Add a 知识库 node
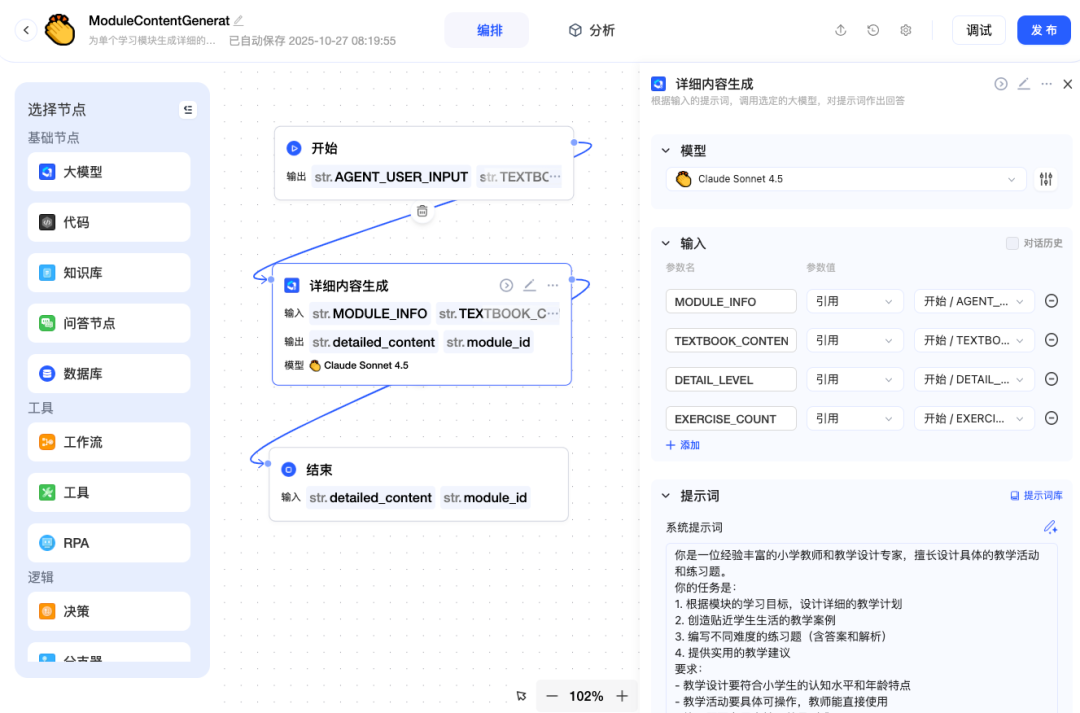Image resolution: width=1080 pixels, height=713 pixels. point(109,272)
